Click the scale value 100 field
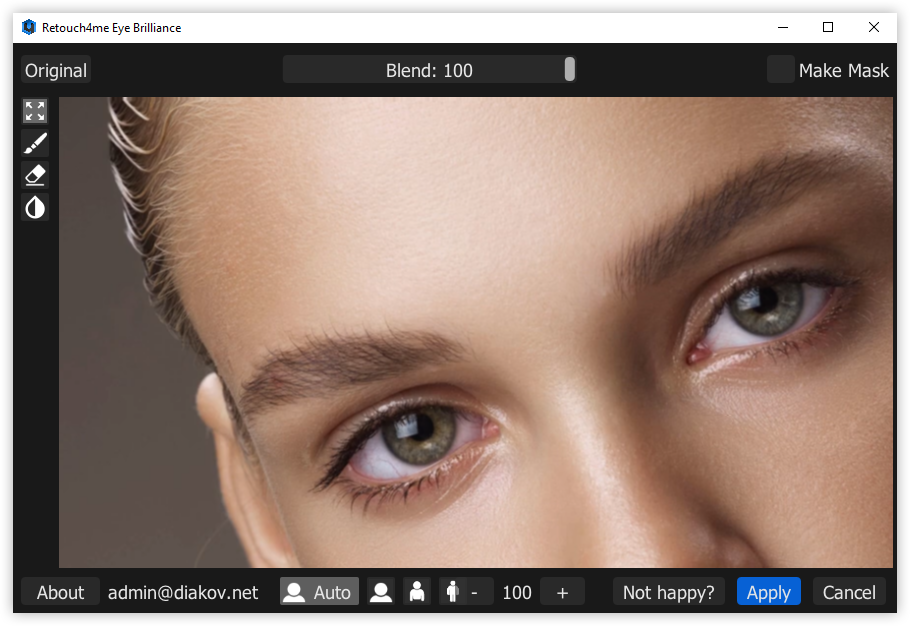 point(517,592)
